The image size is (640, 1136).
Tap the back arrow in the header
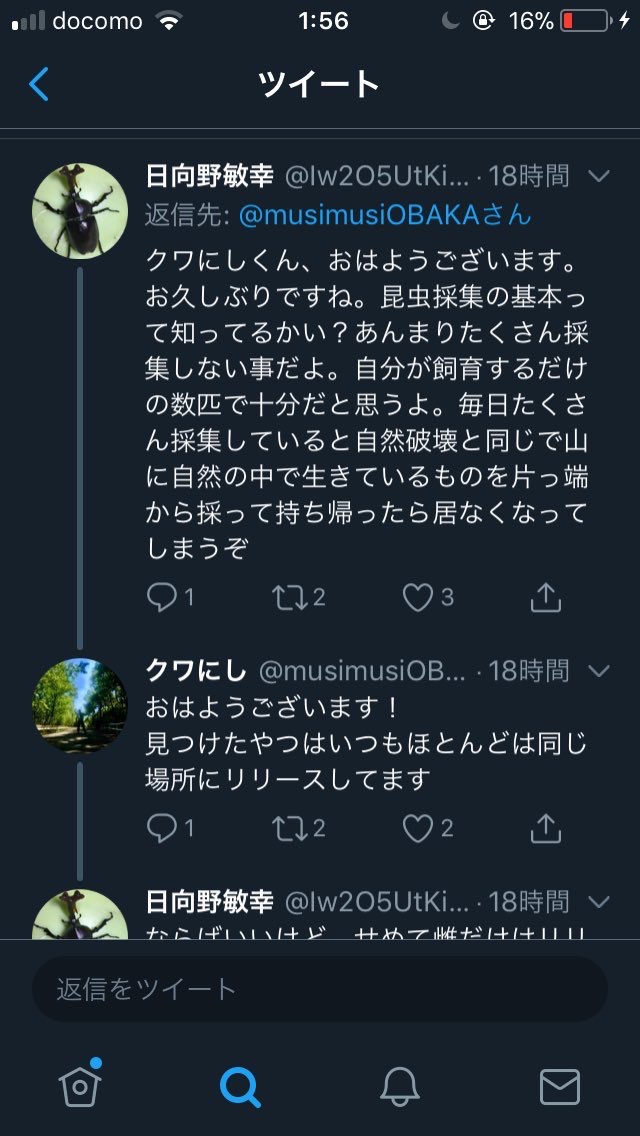pyautogui.click(x=39, y=84)
